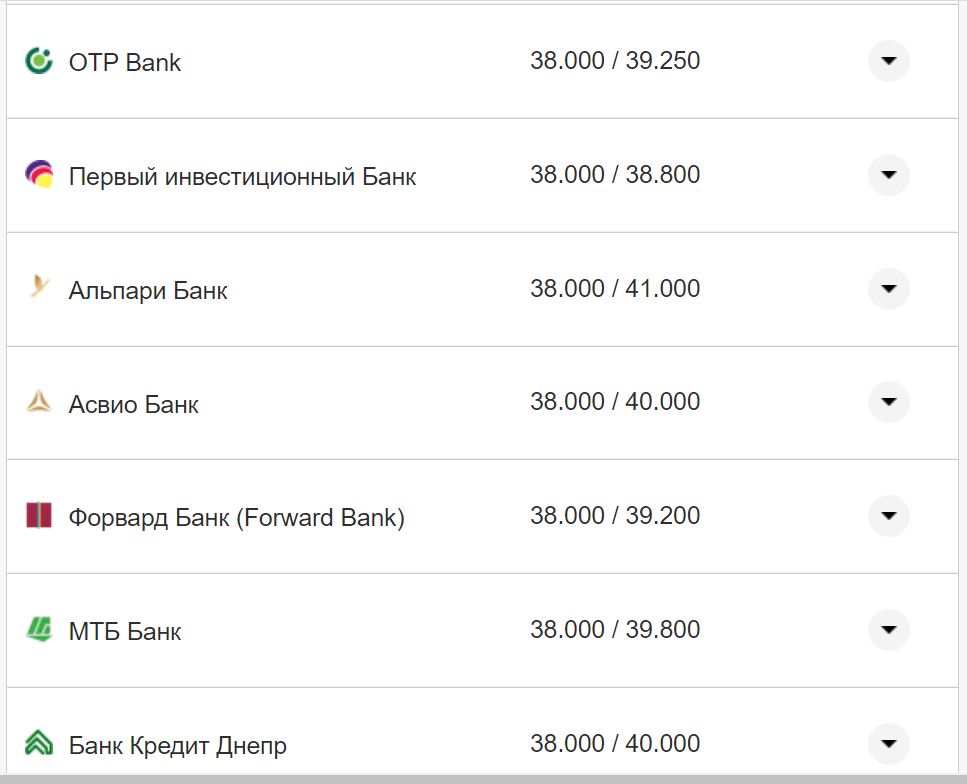
Task: Expand the Альпари Банк row
Action: (888, 289)
